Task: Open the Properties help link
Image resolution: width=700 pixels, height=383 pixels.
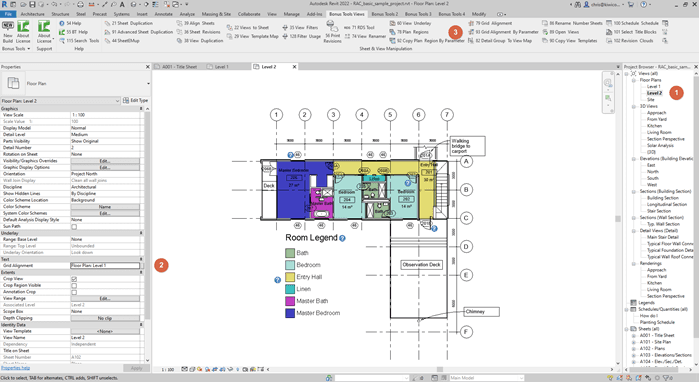Action: [16, 368]
